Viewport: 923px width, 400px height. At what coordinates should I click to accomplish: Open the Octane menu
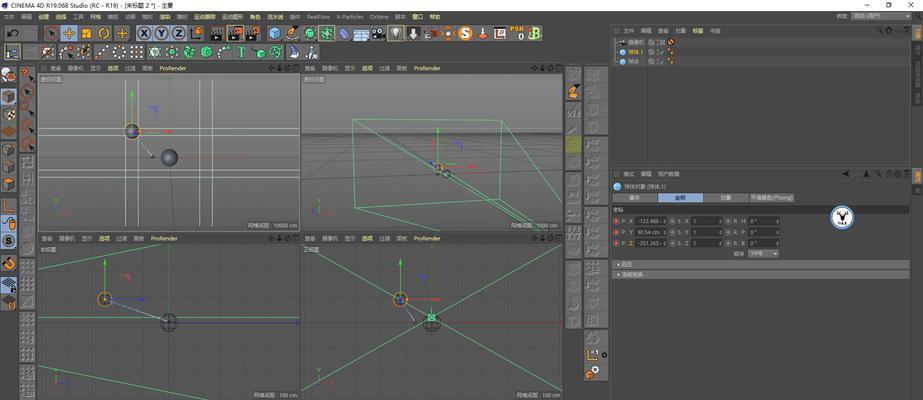point(379,17)
